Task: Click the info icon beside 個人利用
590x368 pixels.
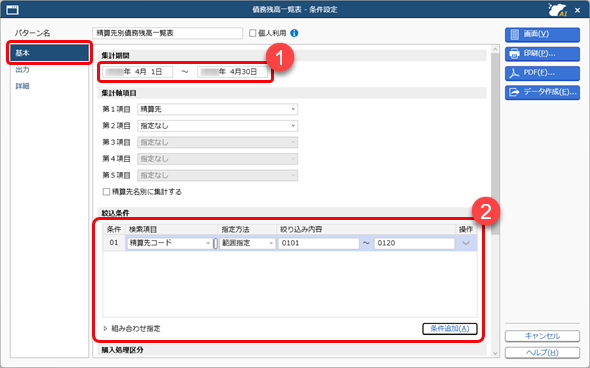Action: point(294,33)
